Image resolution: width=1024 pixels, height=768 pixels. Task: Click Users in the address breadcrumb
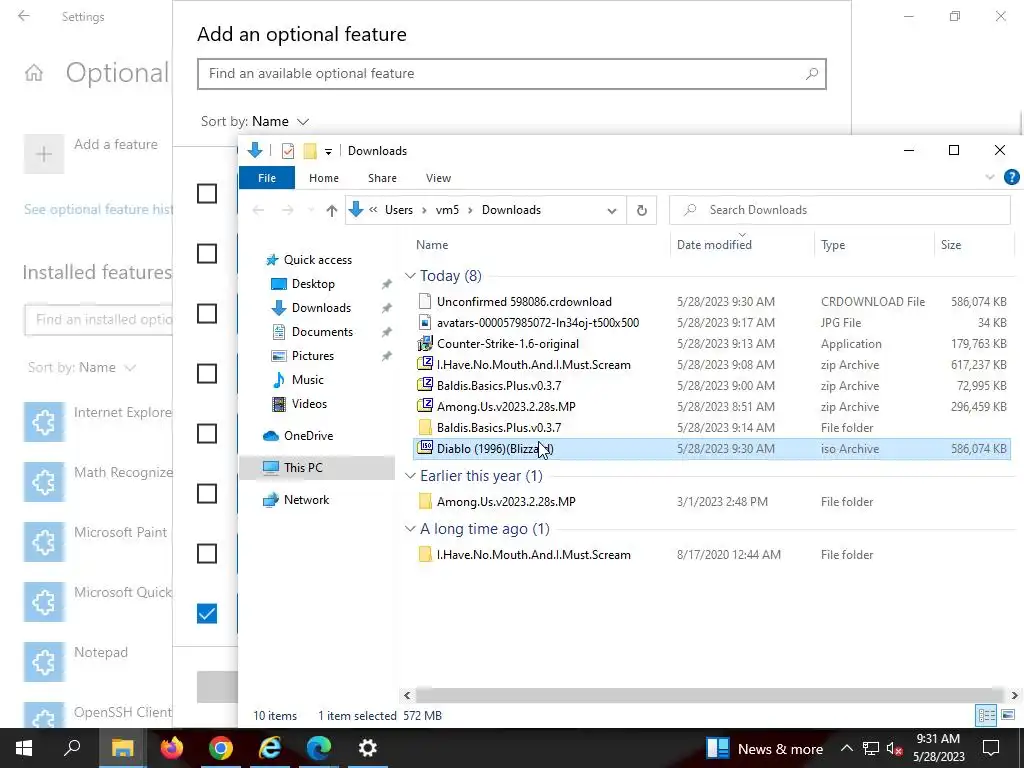398,210
